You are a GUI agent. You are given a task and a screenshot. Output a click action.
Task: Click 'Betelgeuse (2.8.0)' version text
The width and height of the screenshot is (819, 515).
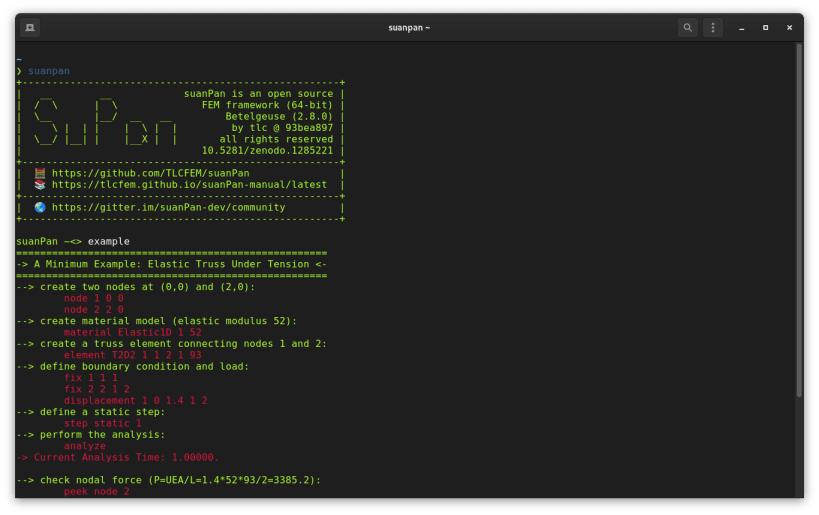click(279, 116)
